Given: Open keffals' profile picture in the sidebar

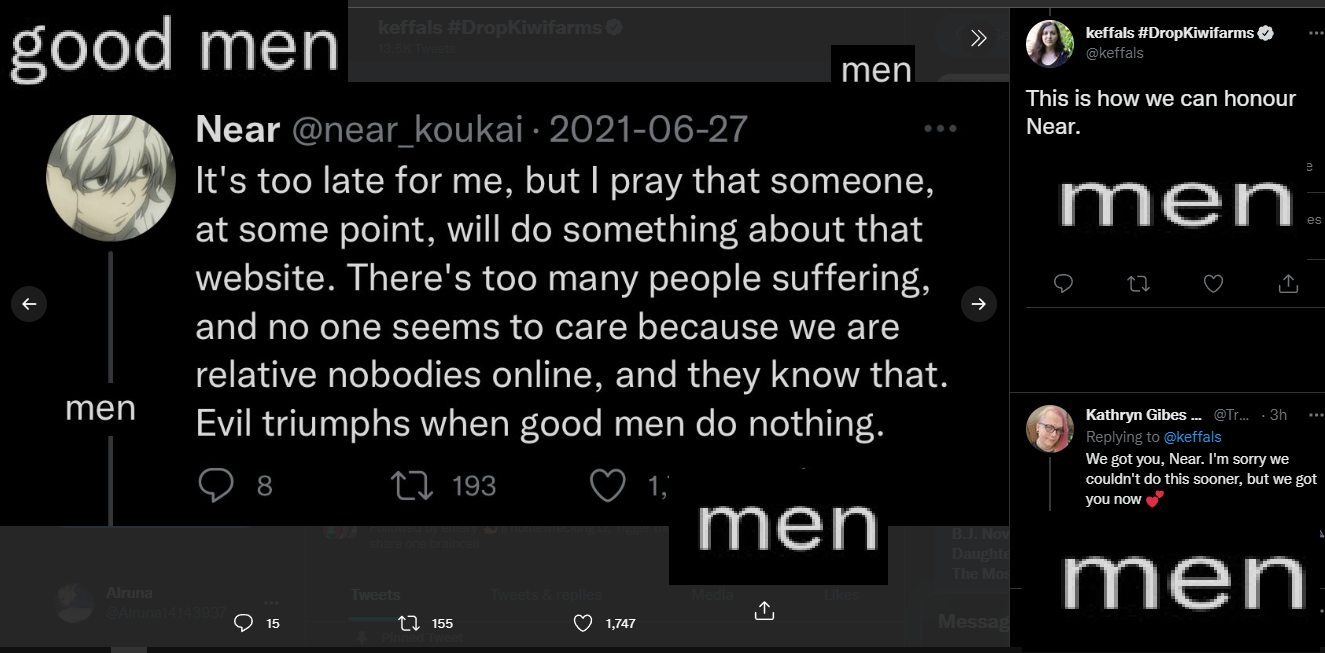Looking at the screenshot, I should [1050, 43].
